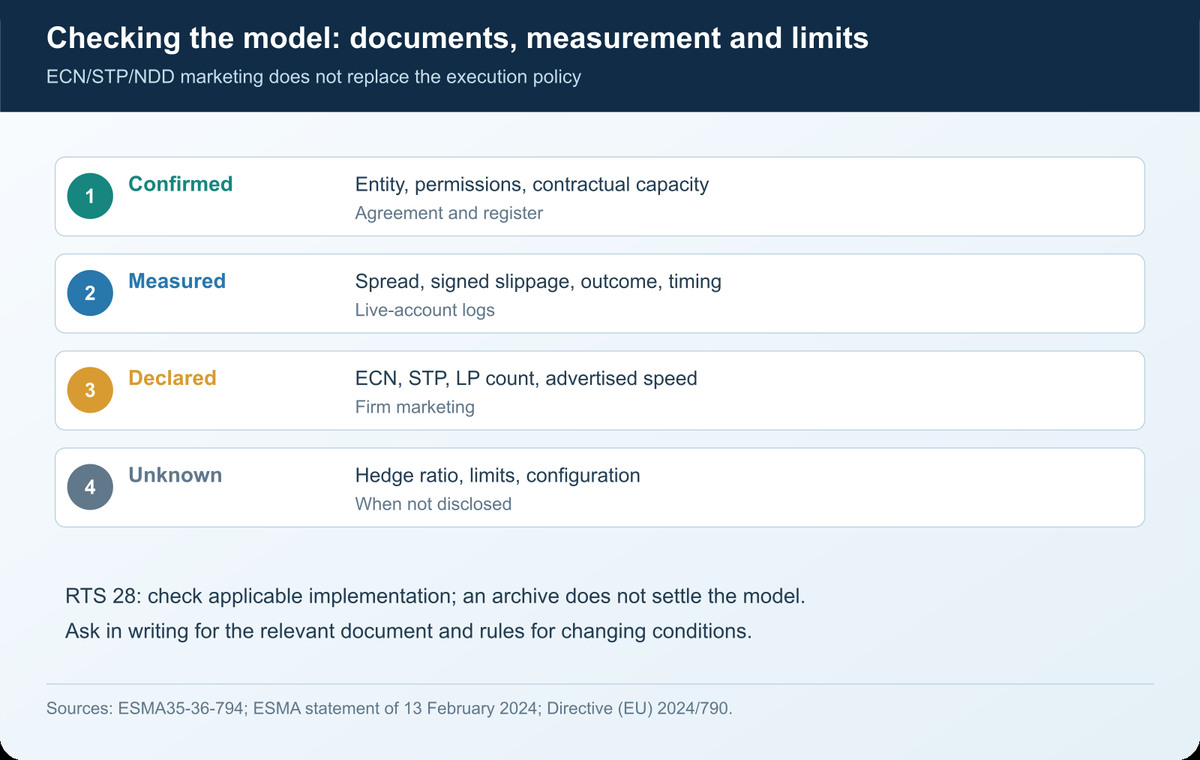The height and width of the screenshot is (760, 1200).
Task: Click the "Live-account logs" caption
Action: 425,310
